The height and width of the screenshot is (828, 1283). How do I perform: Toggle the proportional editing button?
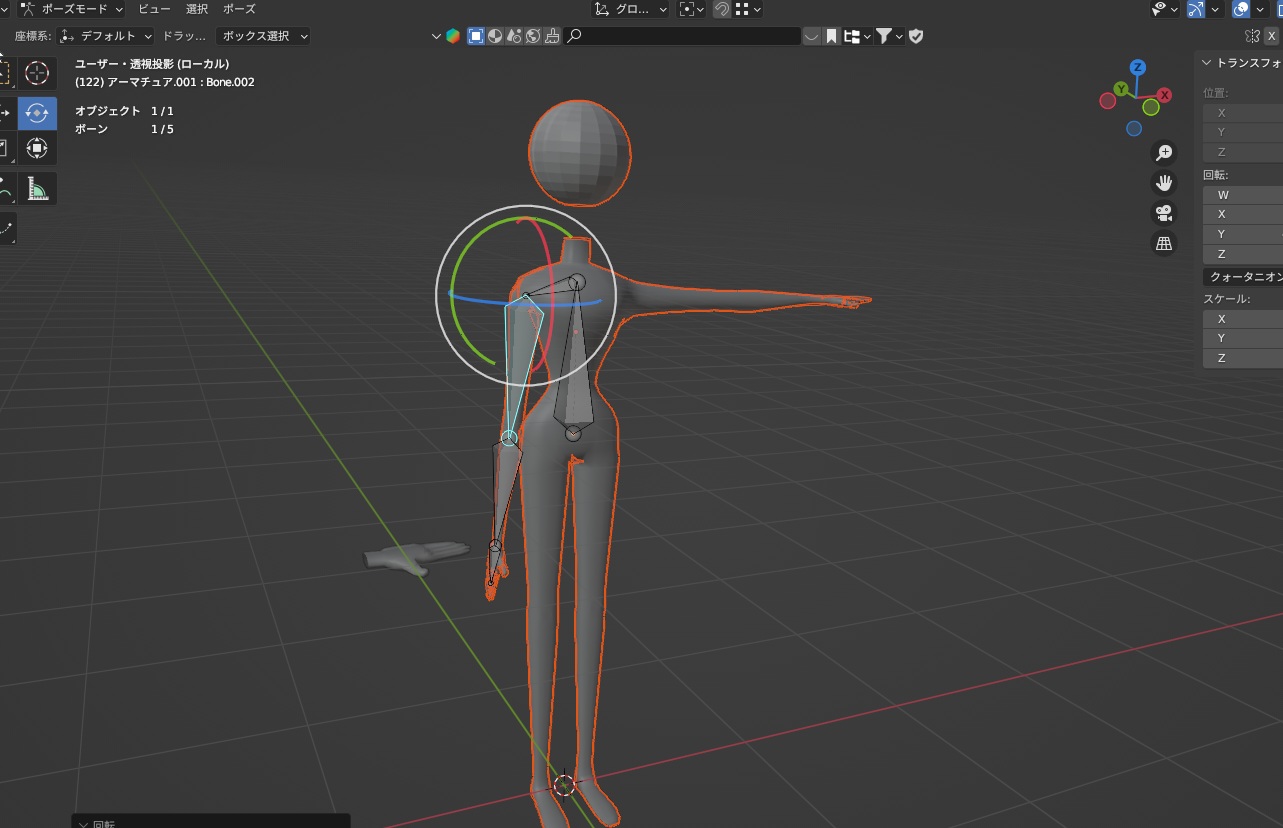[x=744, y=10]
